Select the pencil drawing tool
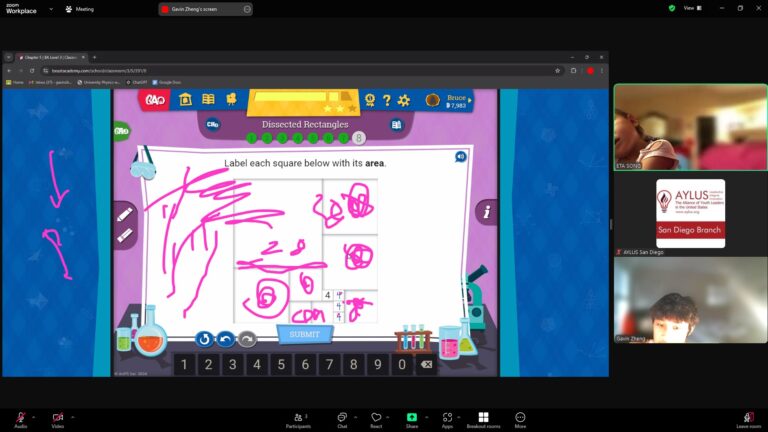The image size is (768, 432). (x=124, y=215)
